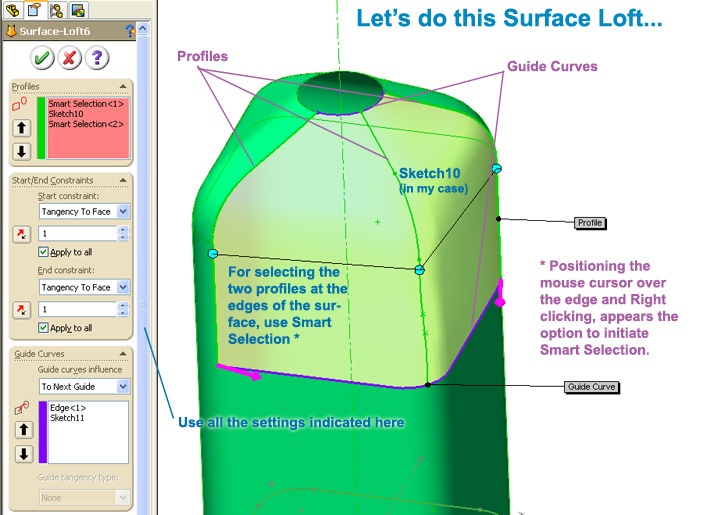Collapse the Start/End Constraints section

[123, 180]
